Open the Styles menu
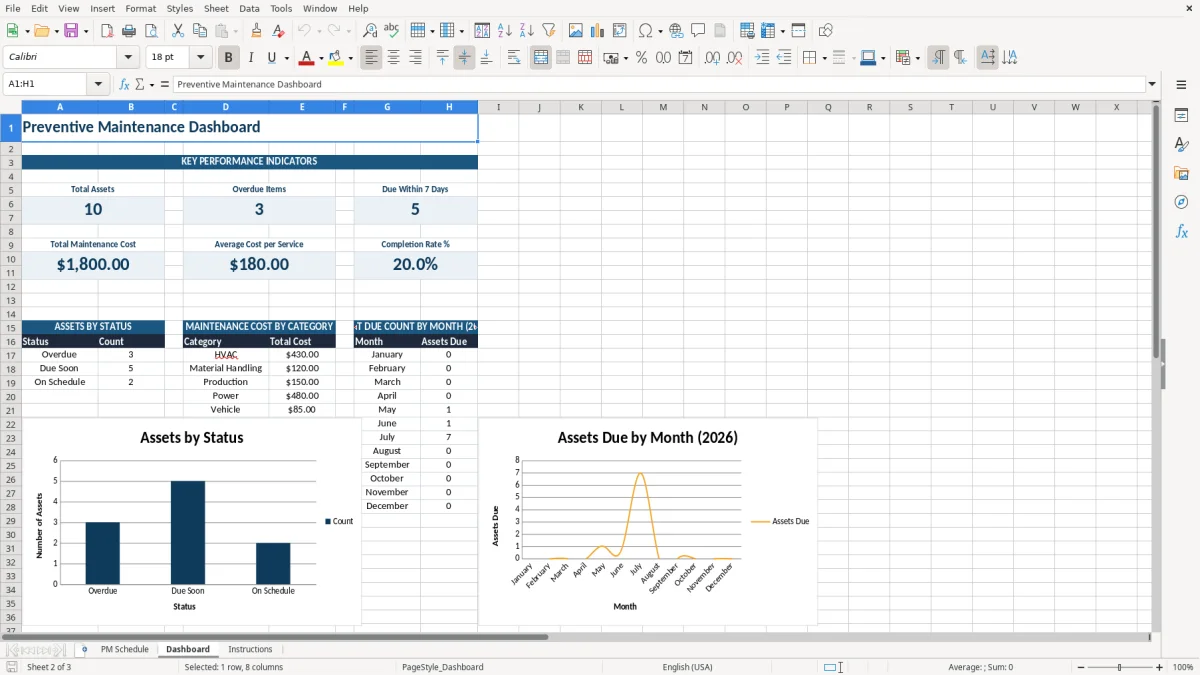 pos(180,8)
